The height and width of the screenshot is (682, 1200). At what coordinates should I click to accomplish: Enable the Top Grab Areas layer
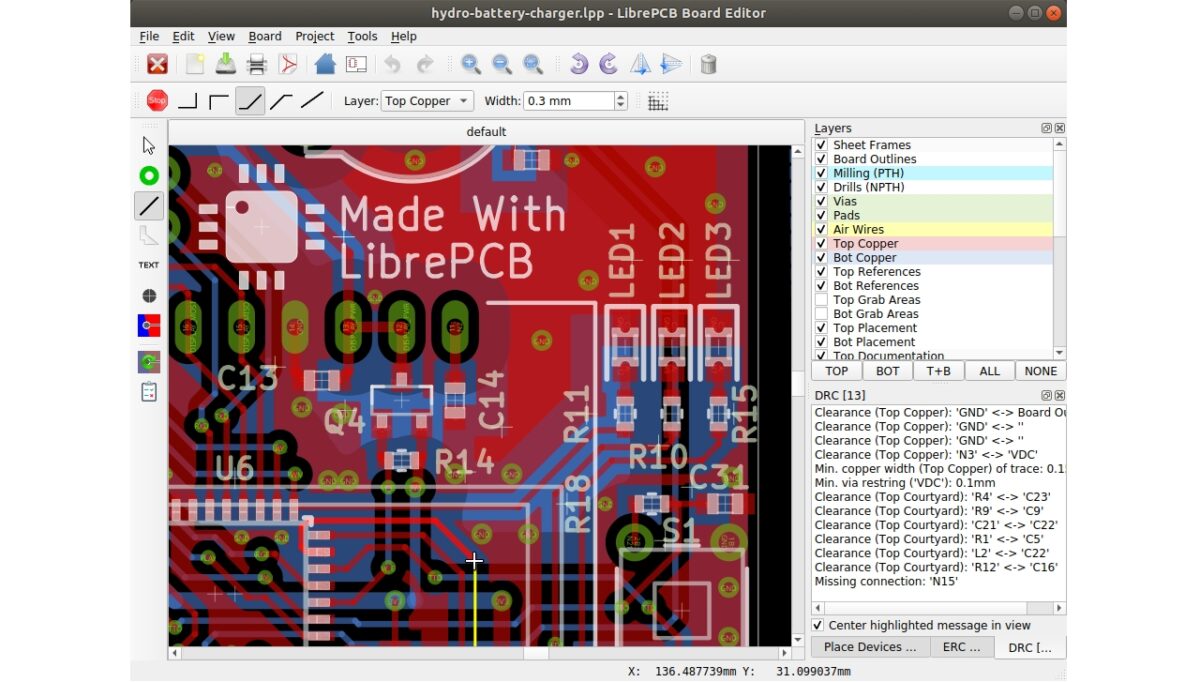click(x=821, y=299)
